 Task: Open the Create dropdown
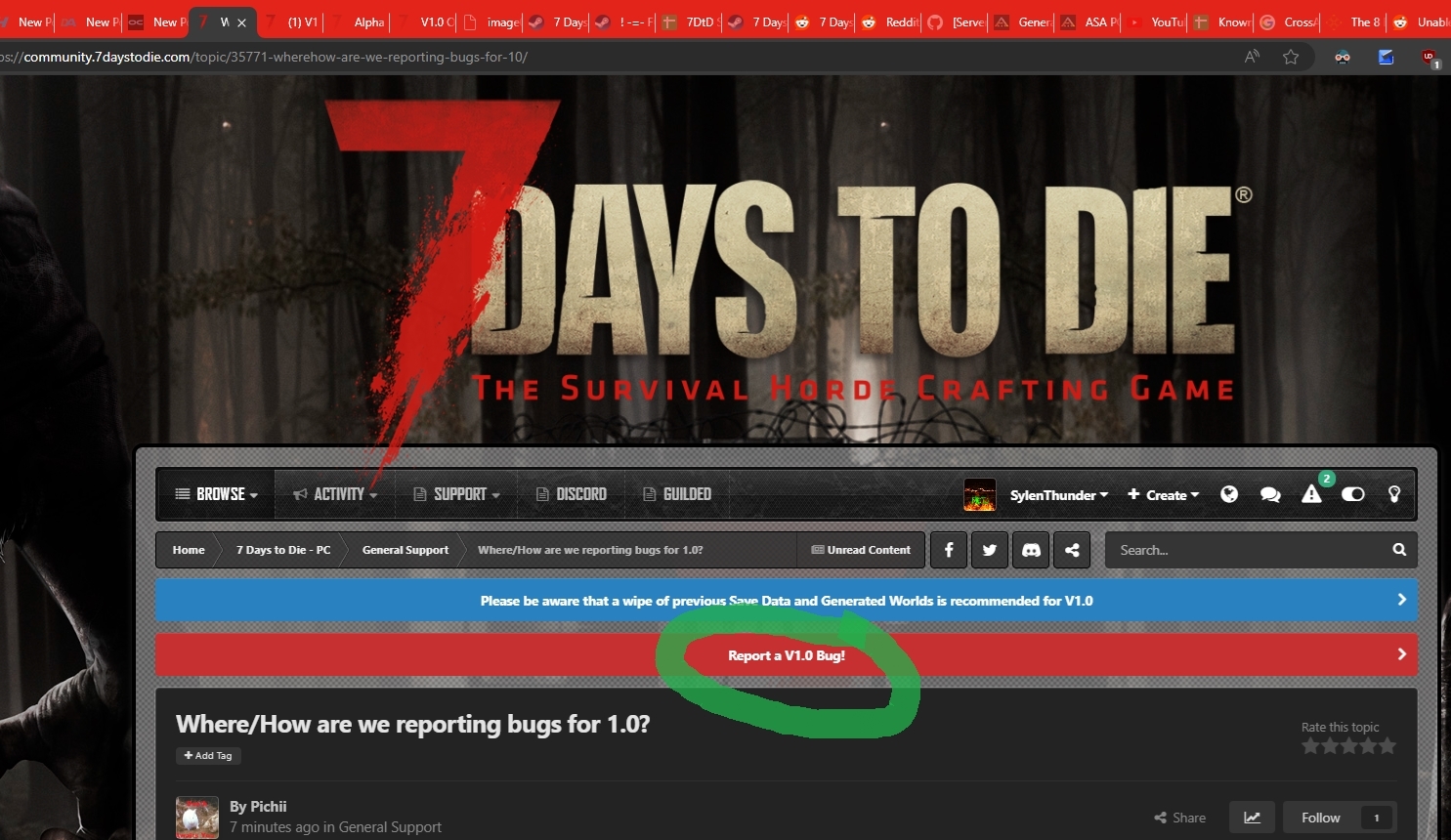pyautogui.click(x=1163, y=495)
